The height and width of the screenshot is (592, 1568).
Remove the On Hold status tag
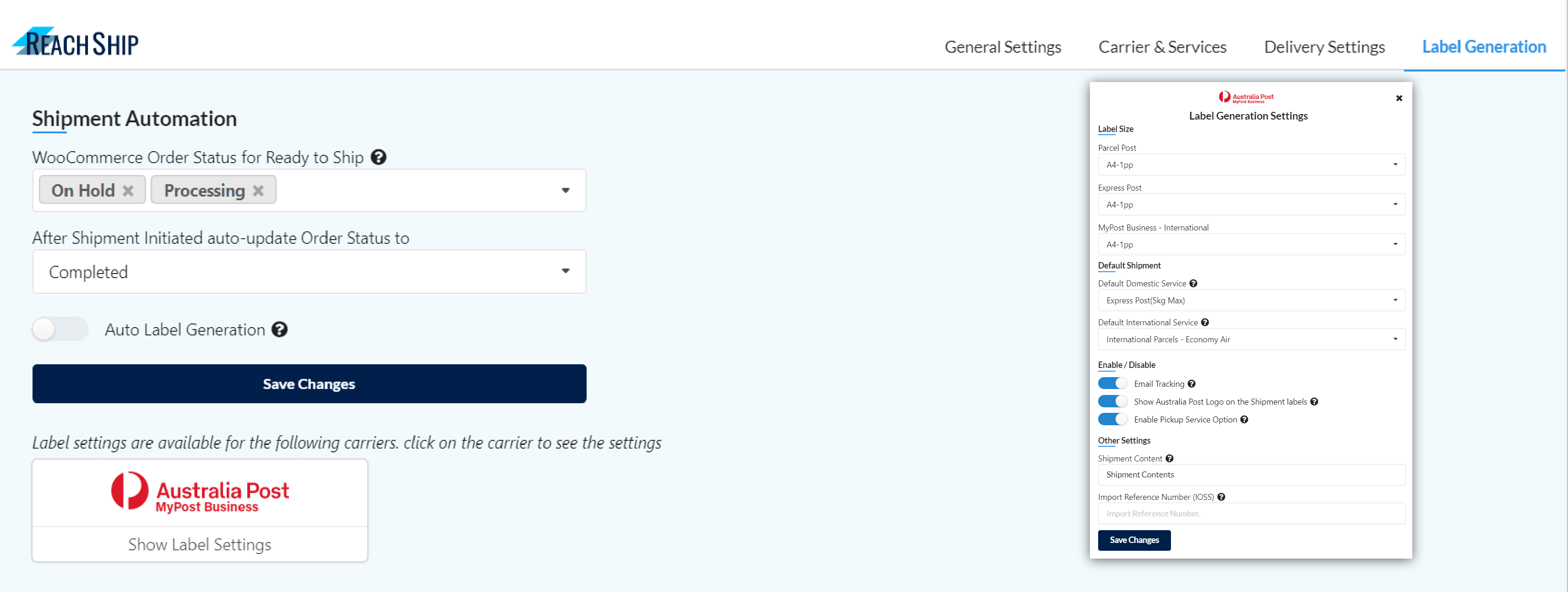tap(128, 191)
